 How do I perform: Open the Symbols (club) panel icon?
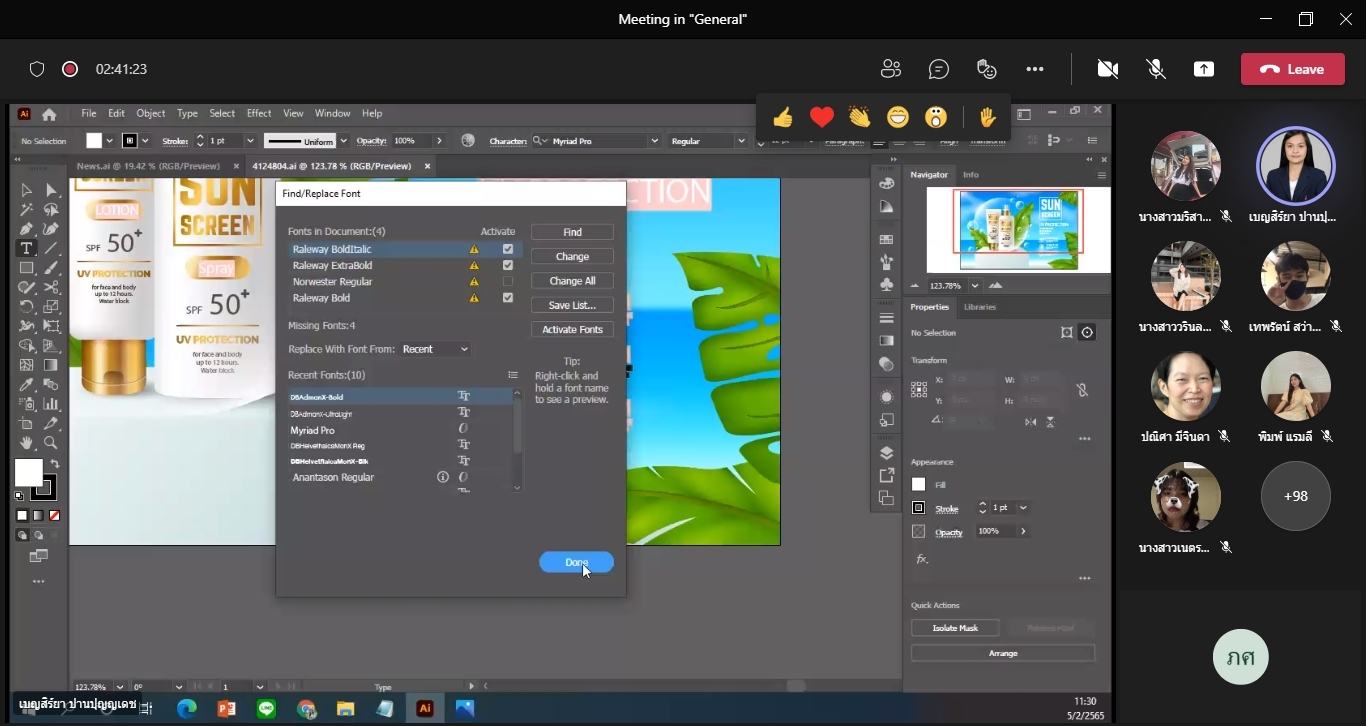coord(886,284)
